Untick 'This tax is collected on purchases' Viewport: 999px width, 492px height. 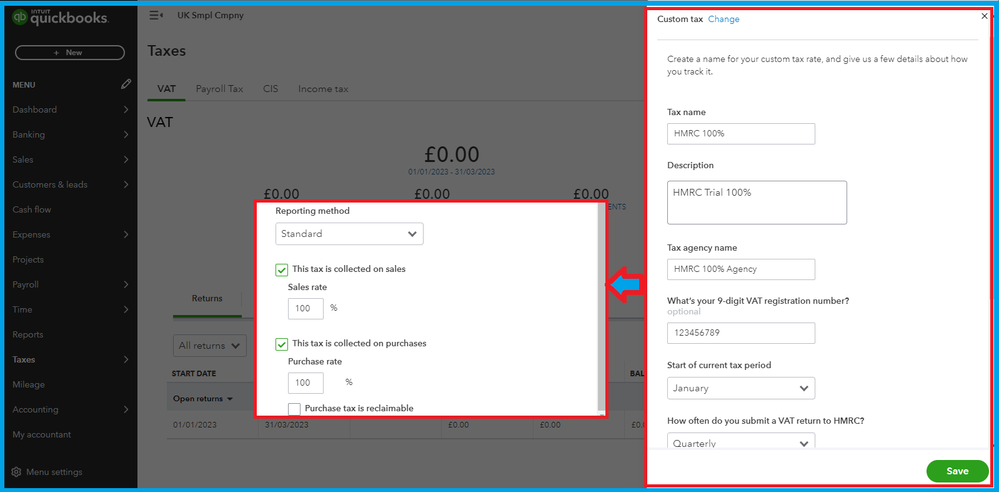(282, 344)
